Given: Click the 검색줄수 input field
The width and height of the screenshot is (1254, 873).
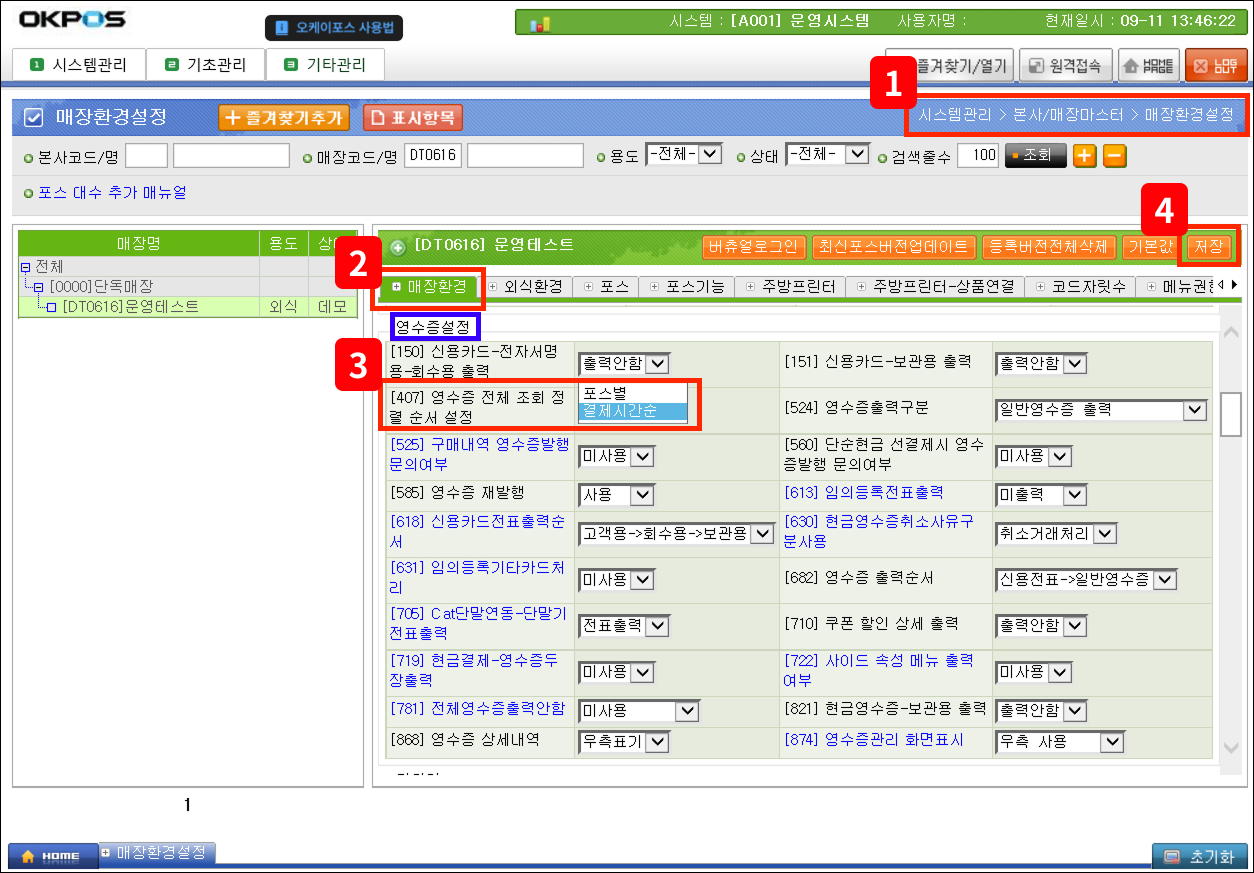Looking at the screenshot, I should pos(977,156).
